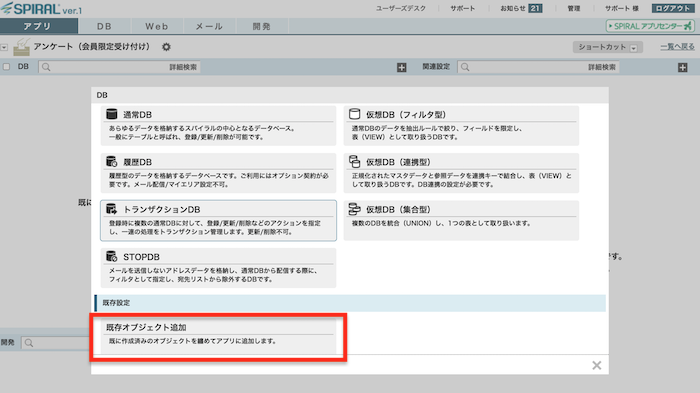Click the 既存設定 section header
The image size is (700, 393).
click(x=350, y=303)
